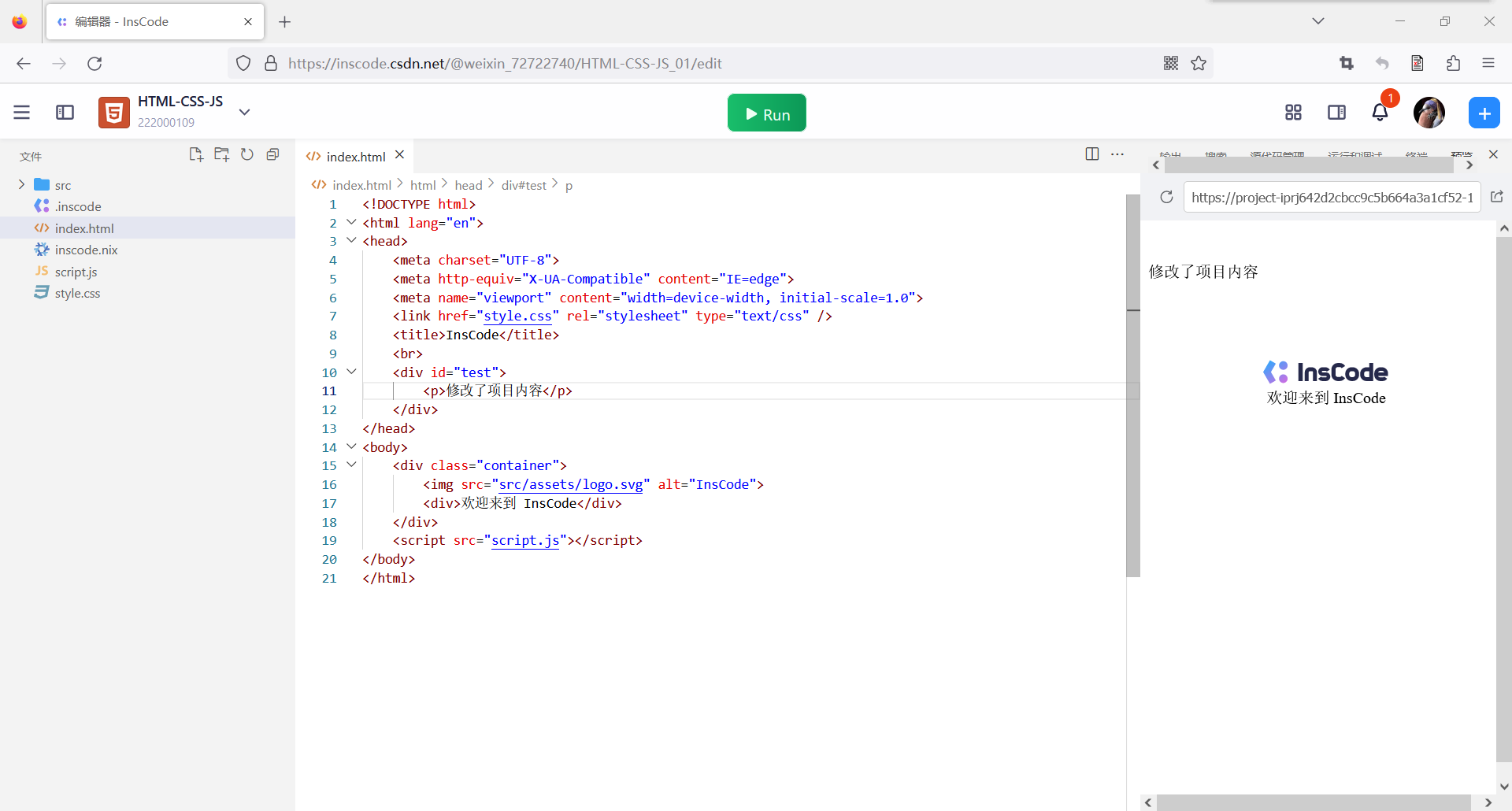Click the preview vertical scrollbar
This screenshot has width=1512, height=811.
[x=1504, y=499]
